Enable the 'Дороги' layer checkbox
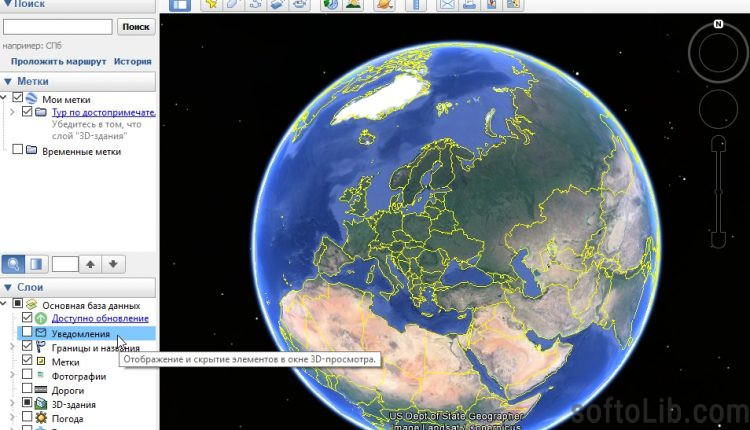 (x=27, y=388)
